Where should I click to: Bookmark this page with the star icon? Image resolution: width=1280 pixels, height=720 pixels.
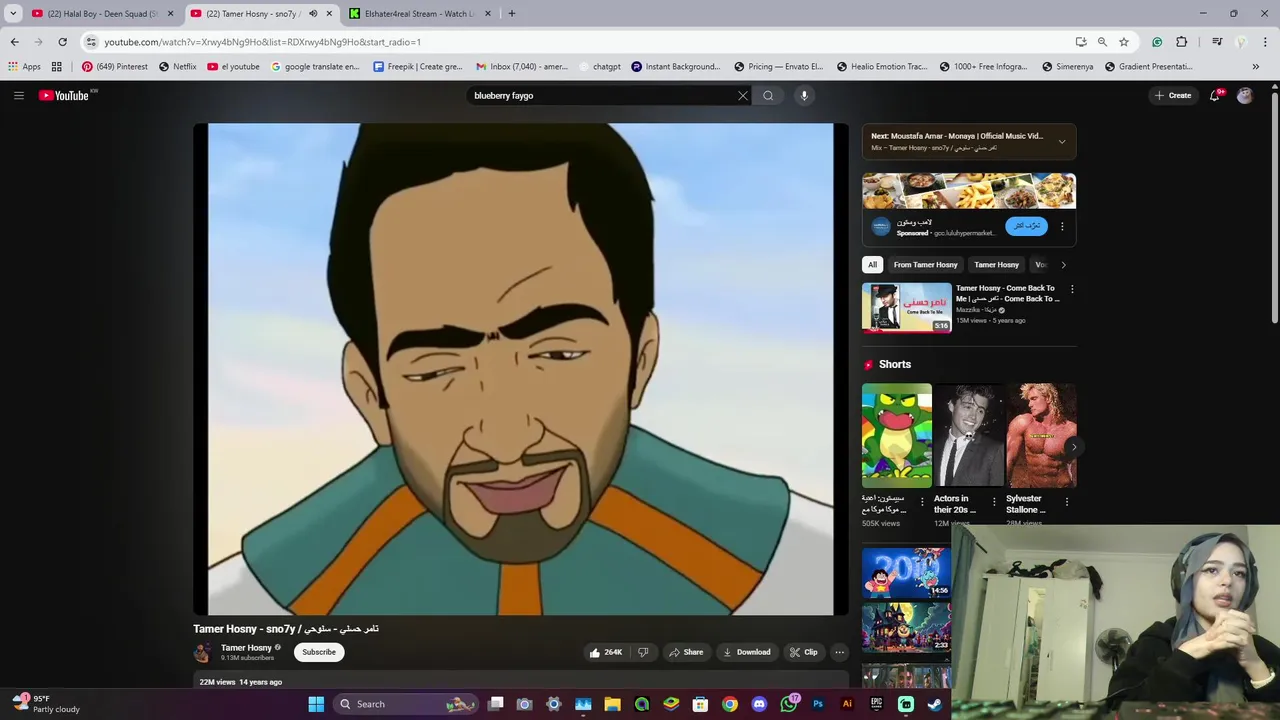coord(1124,42)
